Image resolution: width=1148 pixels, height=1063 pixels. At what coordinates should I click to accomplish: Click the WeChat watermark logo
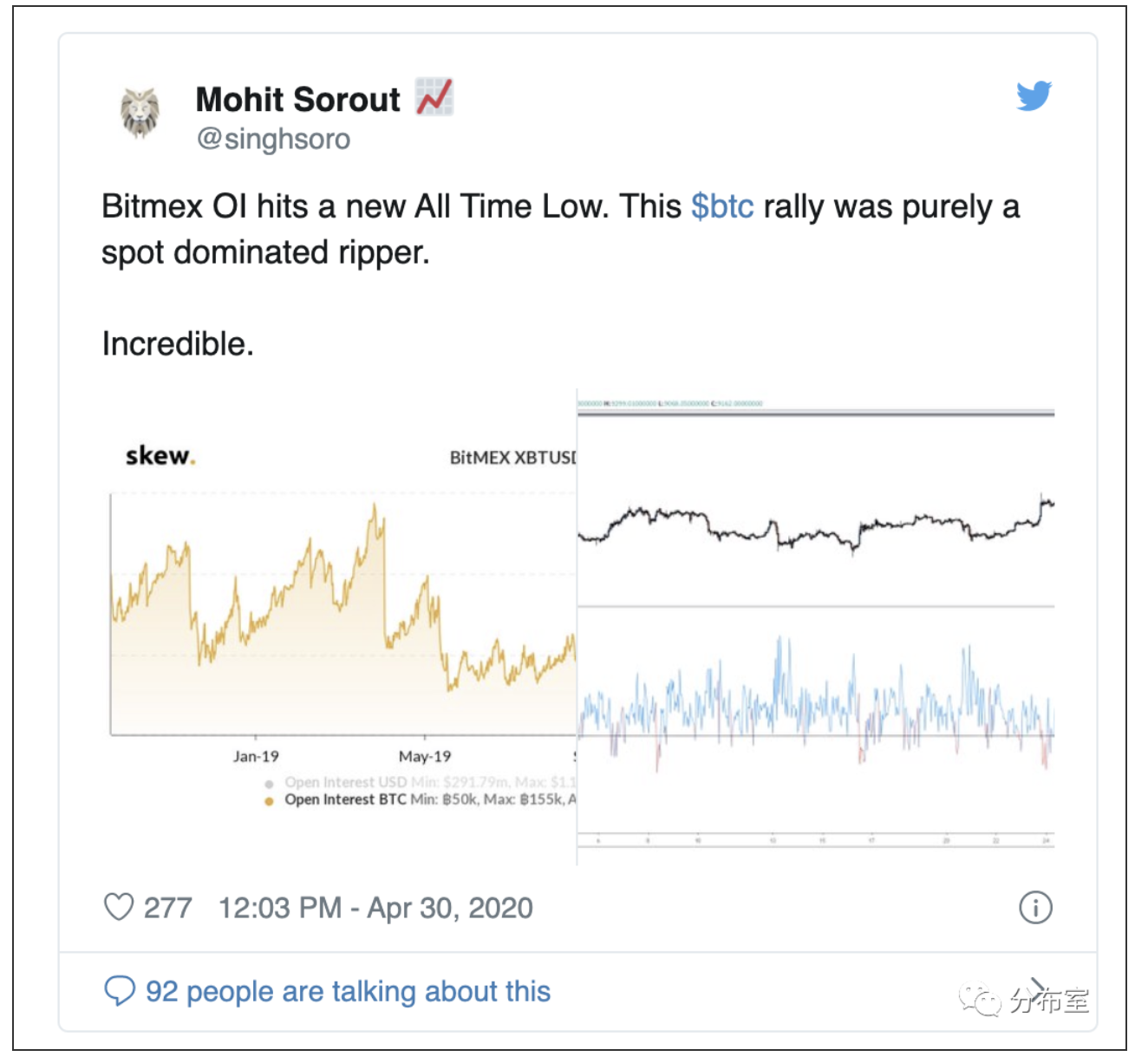pyautogui.click(x=979, y=1000)
